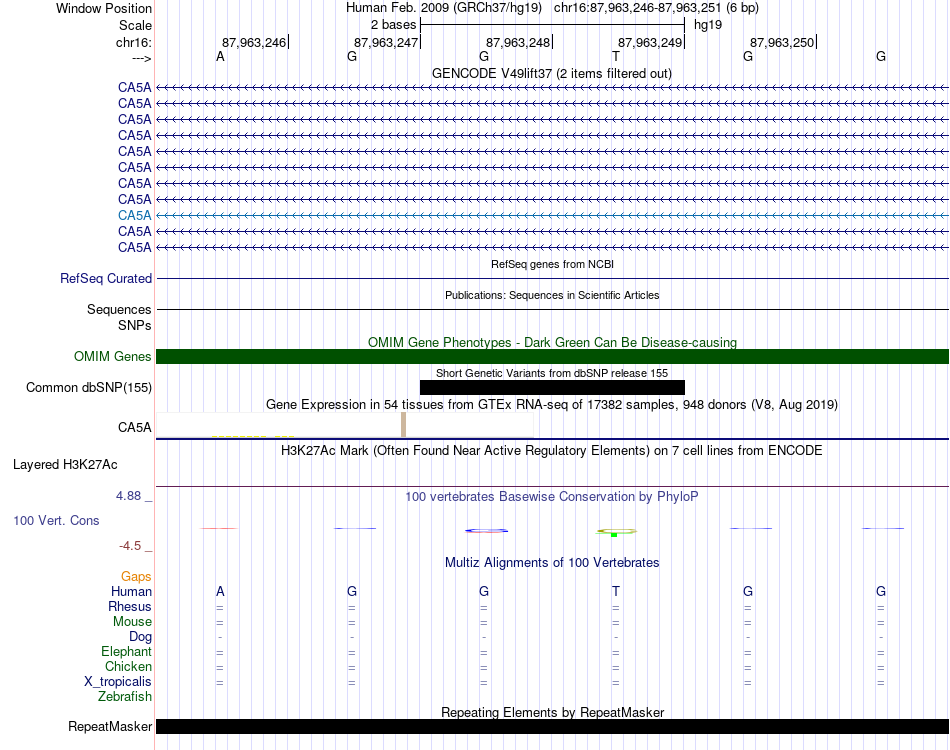The height and width of the screenshot is (750, 950).
Task: Click base A in the top sequence row
Action: coord(220,56)
